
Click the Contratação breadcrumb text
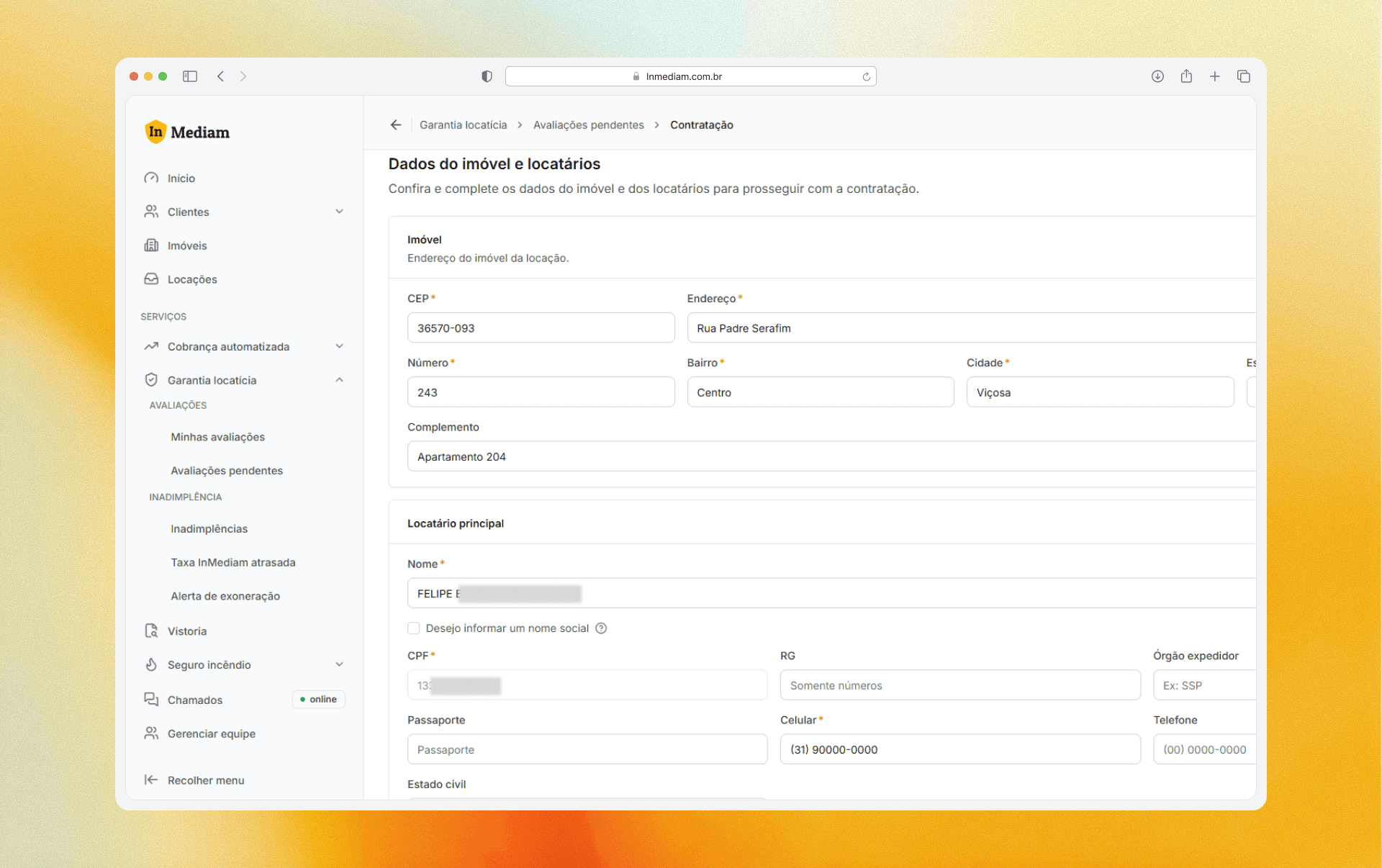[702, 125]
